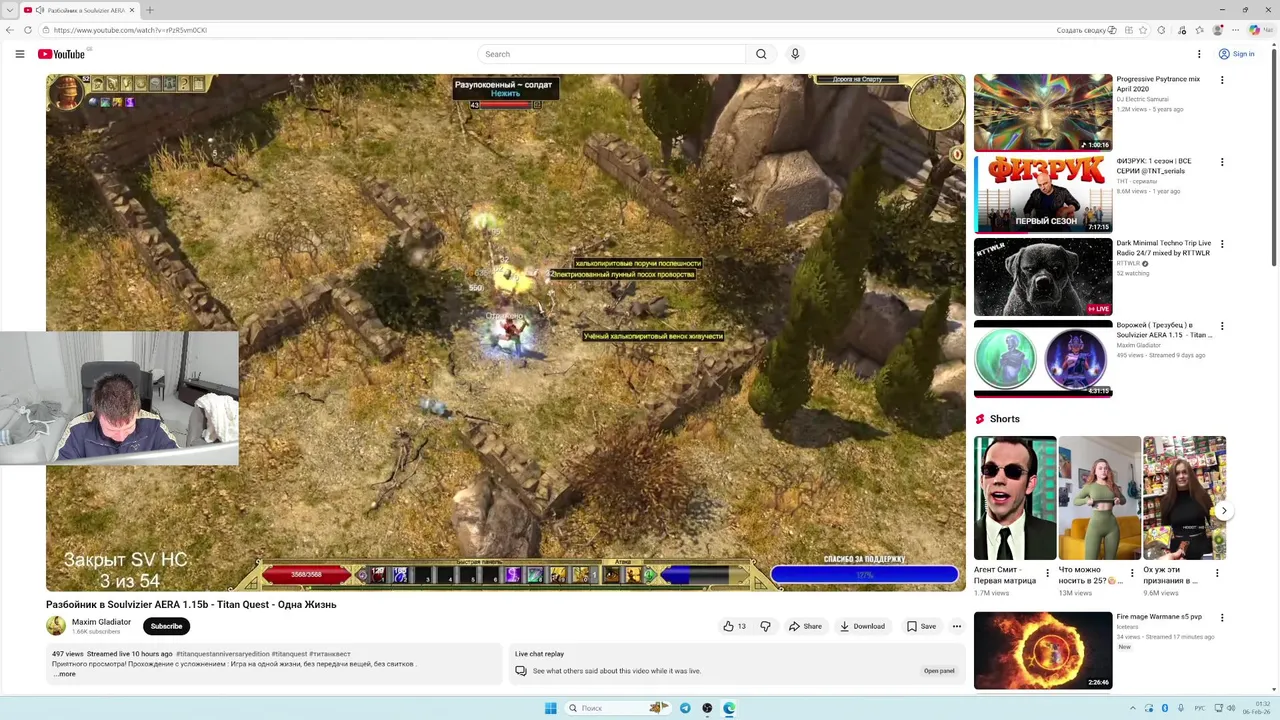Viewport: 1280px width, 720px height.
Task: Play Progressive Psytrance mix thumbnail
Action: coord(1043,112)
